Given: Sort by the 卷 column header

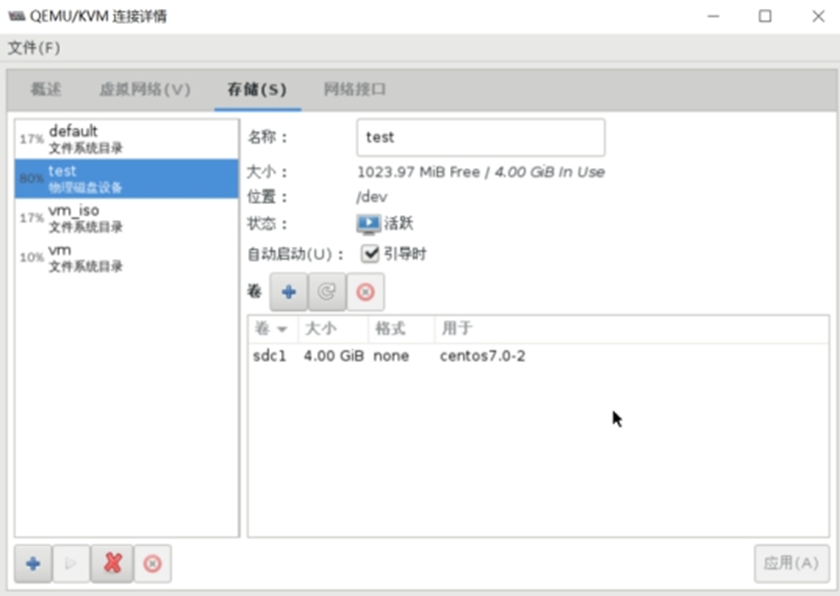Looking at the screenshot, I should [271, 329].
